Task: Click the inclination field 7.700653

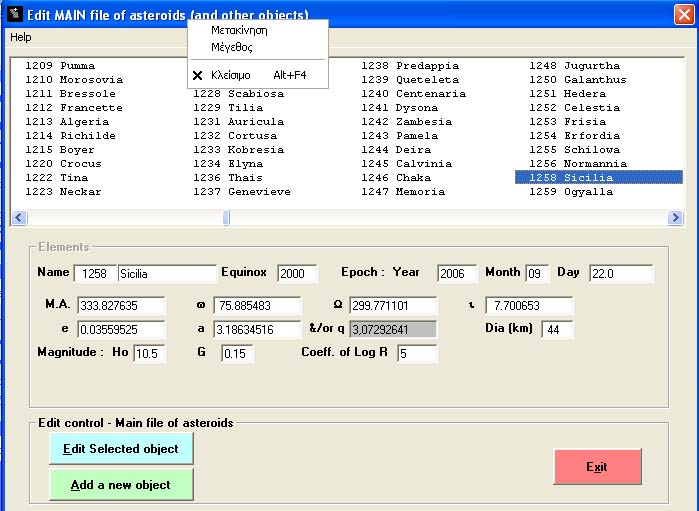Action: (529, 305)
